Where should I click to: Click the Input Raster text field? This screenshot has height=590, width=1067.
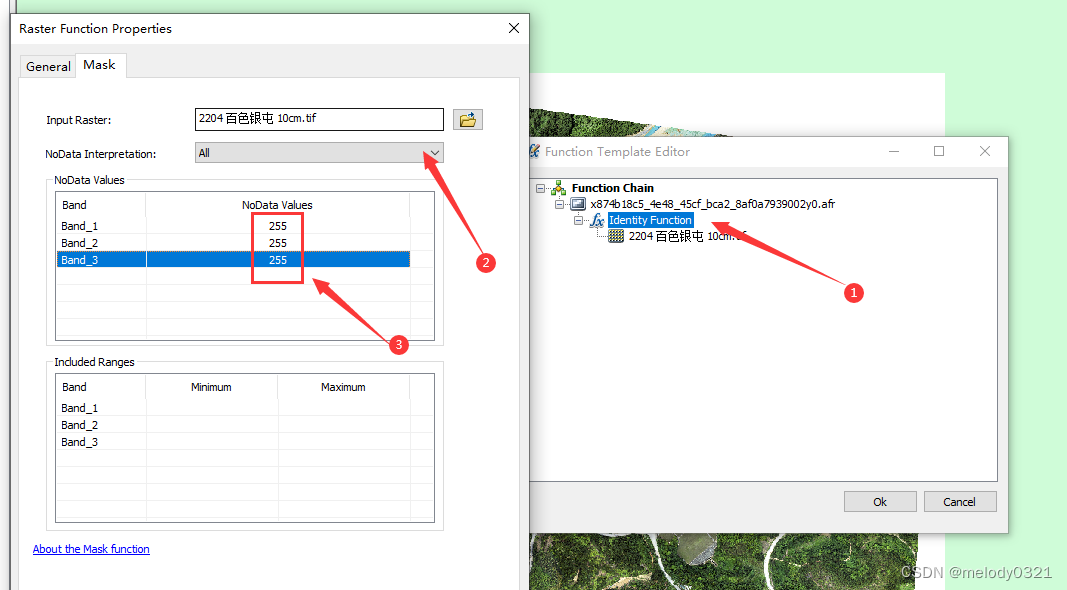tap(319, 119)
